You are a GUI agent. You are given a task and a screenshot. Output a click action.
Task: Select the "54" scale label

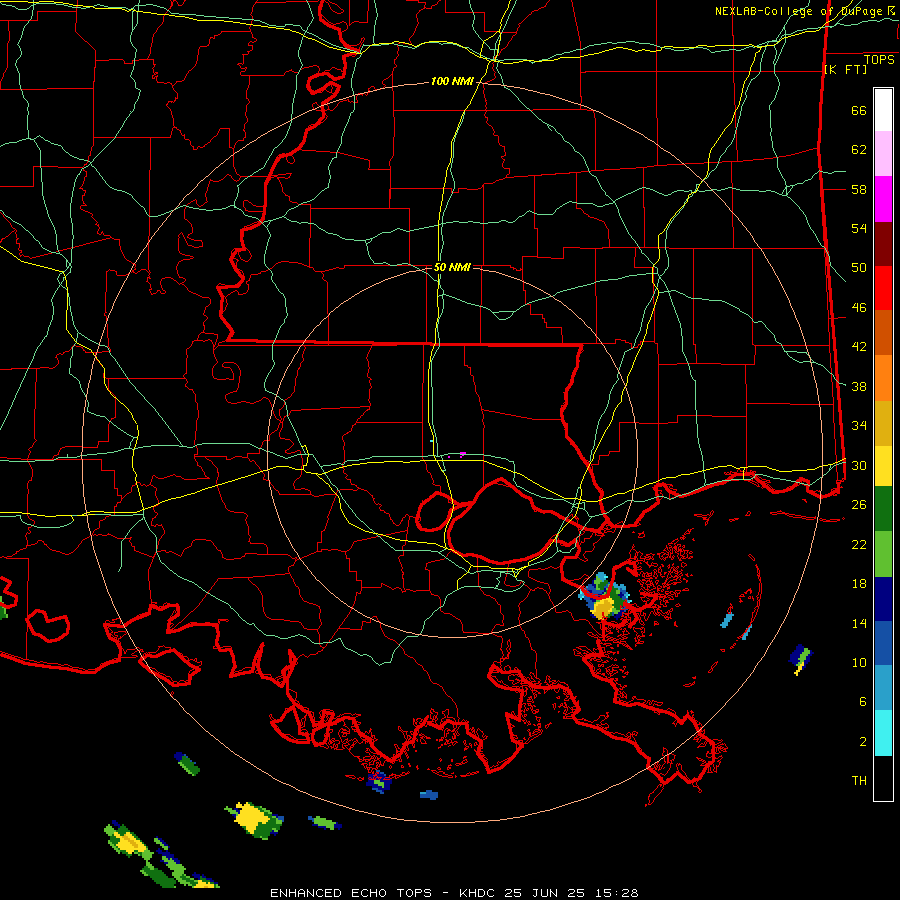[859, 228]
